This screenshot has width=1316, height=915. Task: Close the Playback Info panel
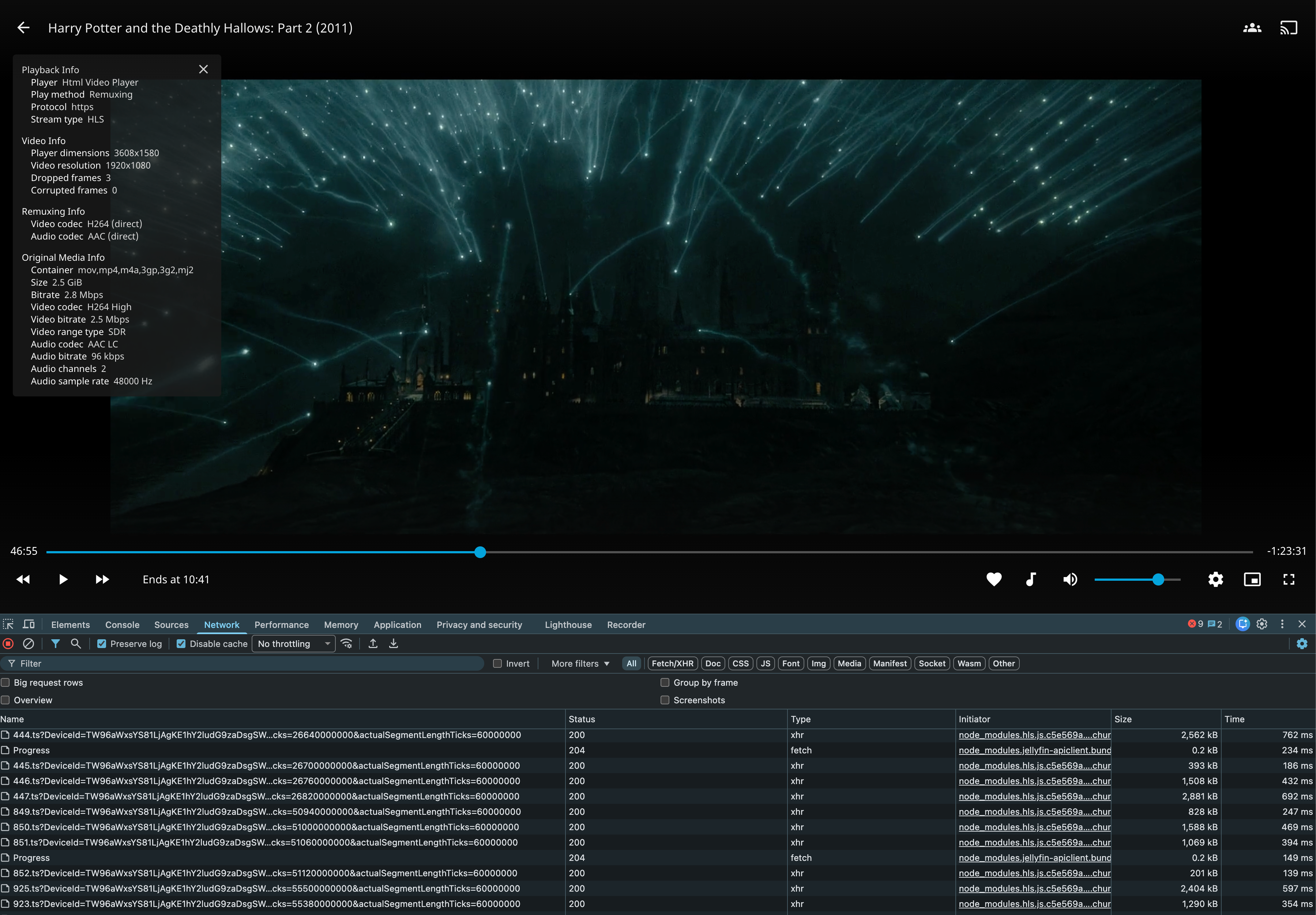coord(203,69)
